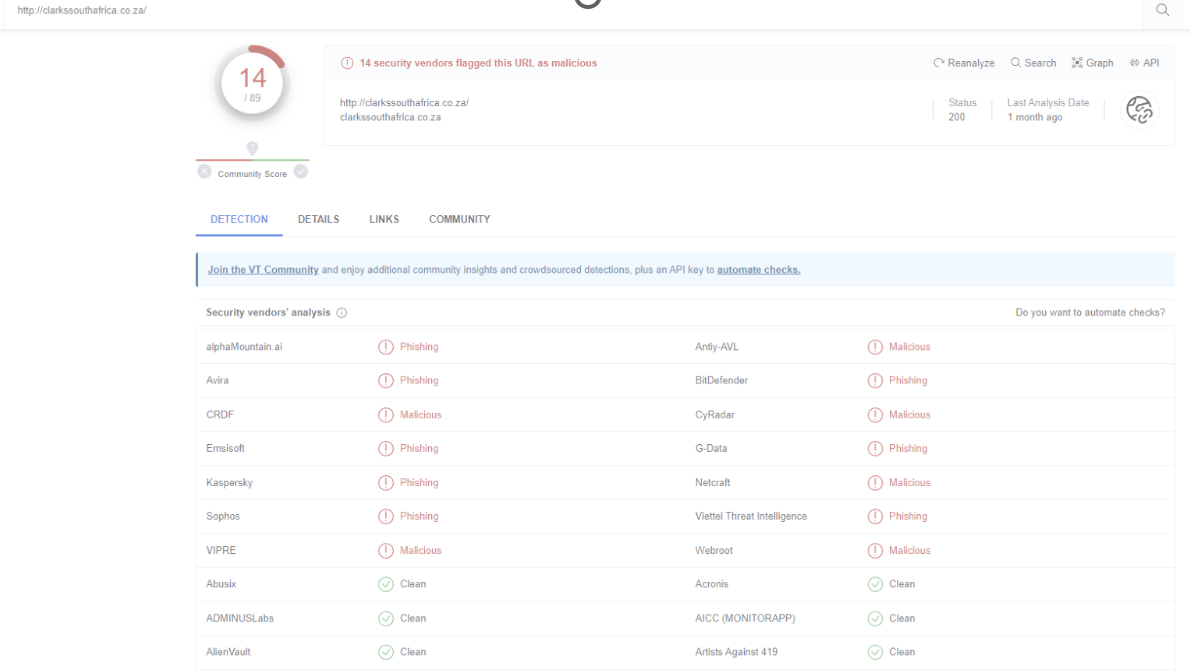Click the red warning icon beside flagged message
Screen dimensions: 1190x672
tap(347, 63)
